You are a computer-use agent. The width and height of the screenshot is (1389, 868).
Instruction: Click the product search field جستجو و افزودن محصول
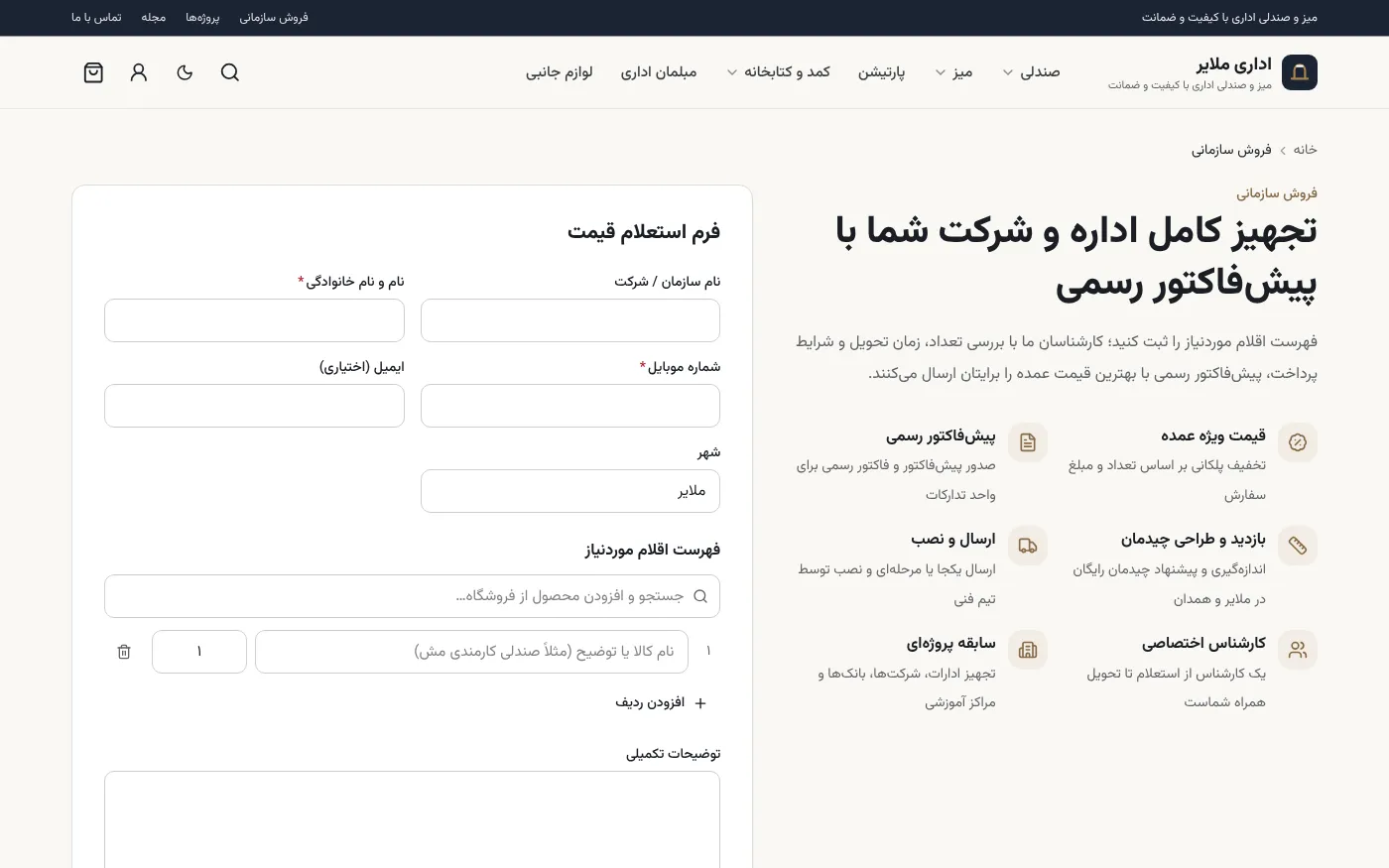click(412, 596)
